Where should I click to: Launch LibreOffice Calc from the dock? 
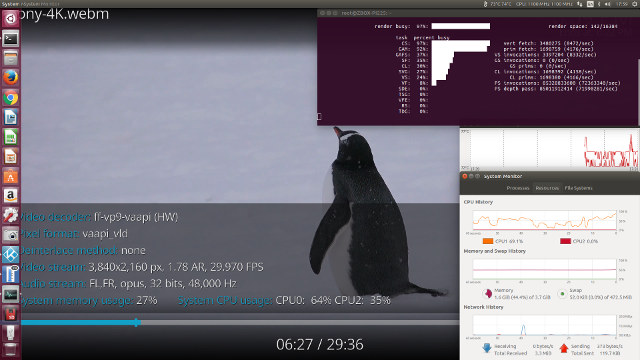point(10,137)
